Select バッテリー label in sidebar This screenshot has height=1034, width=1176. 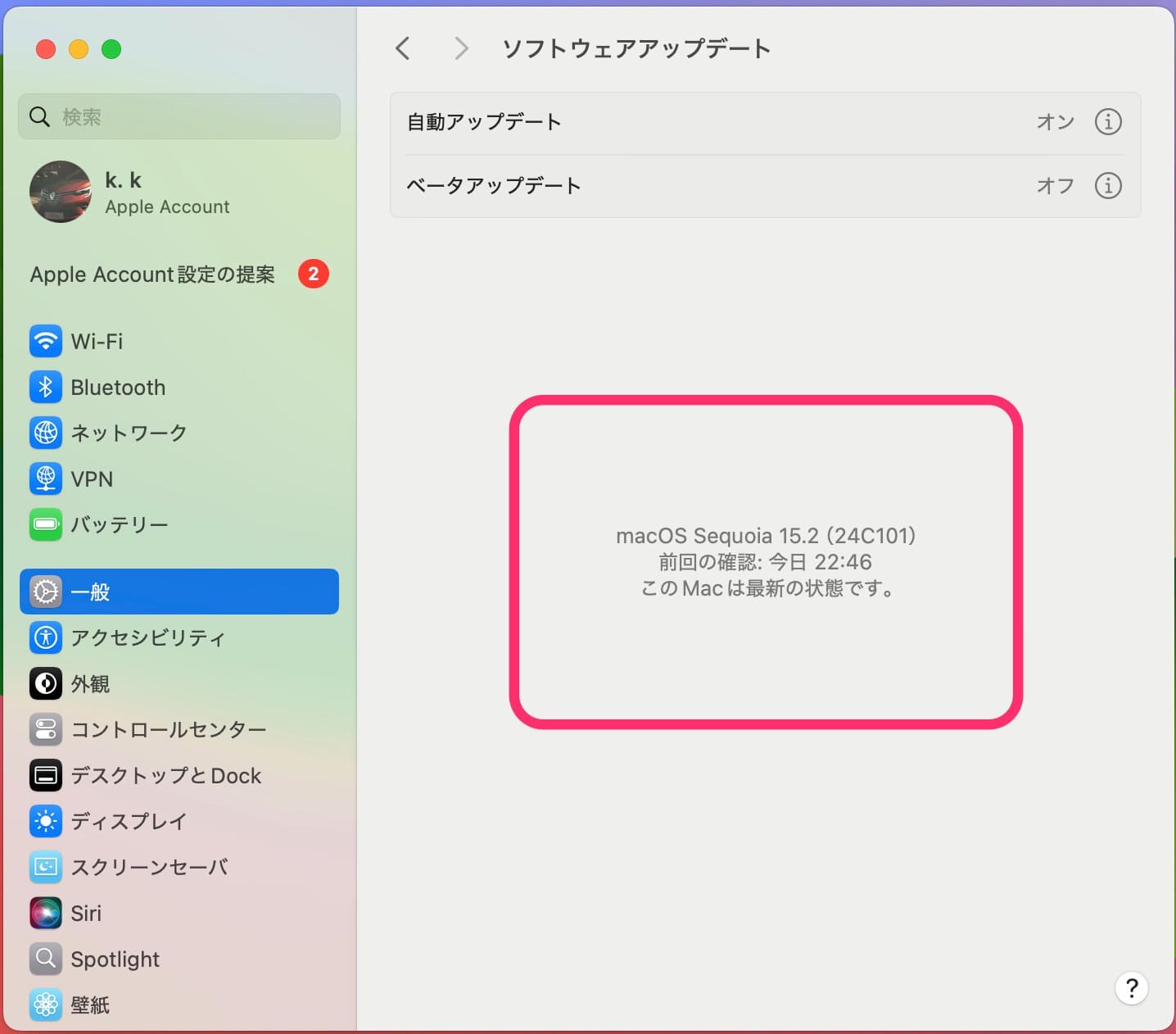120,524
